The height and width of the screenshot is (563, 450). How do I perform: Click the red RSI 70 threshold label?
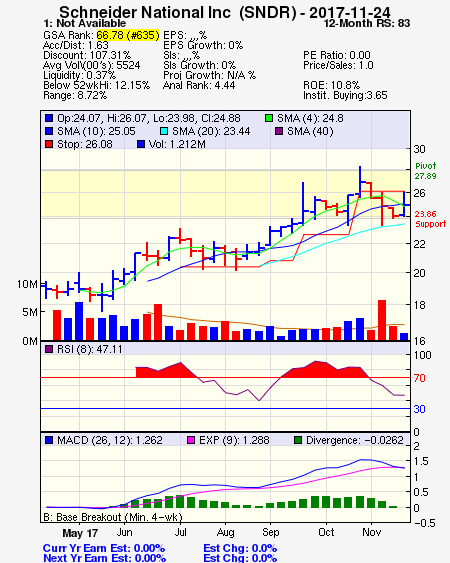point(419,378)
